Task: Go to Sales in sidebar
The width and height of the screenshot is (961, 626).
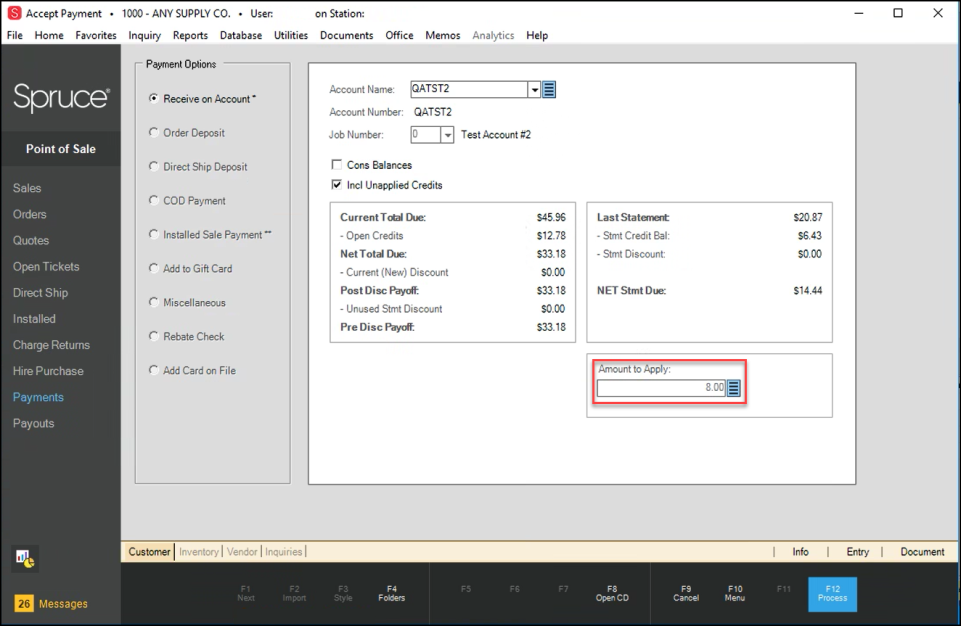Action: (27, 188)
